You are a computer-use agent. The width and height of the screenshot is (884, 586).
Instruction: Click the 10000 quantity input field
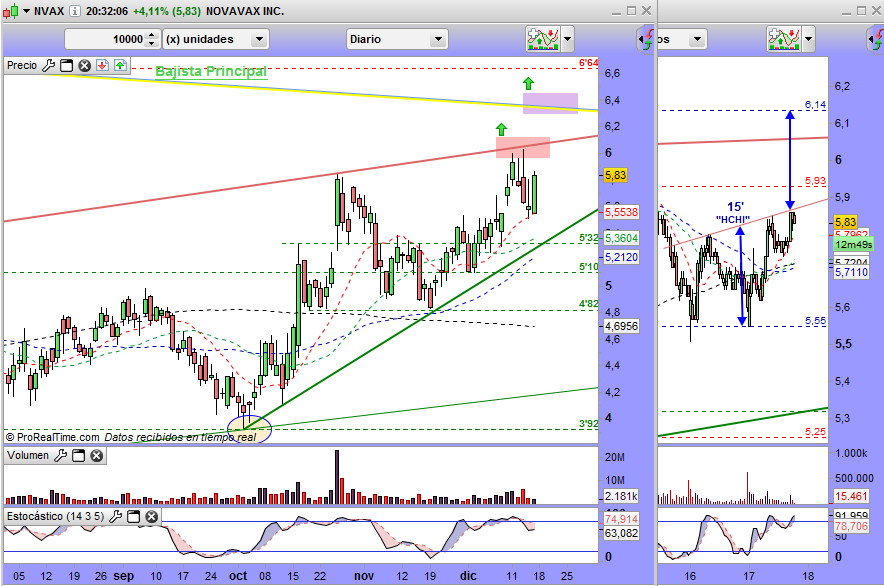105,39
